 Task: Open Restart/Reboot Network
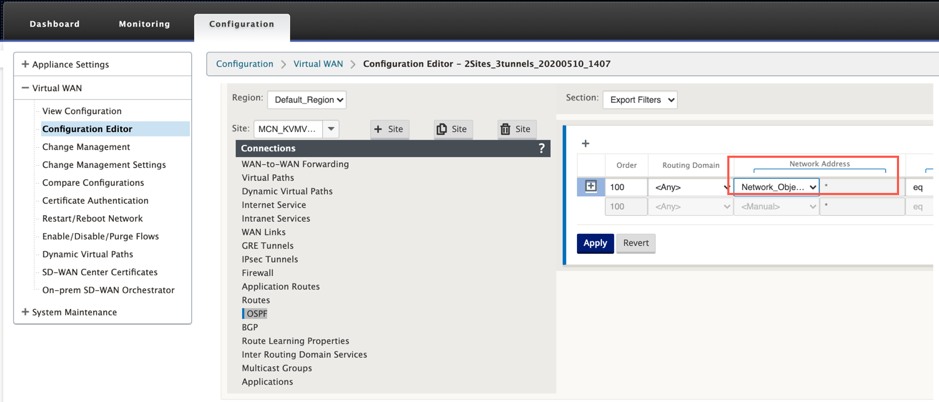coord(92,219)
